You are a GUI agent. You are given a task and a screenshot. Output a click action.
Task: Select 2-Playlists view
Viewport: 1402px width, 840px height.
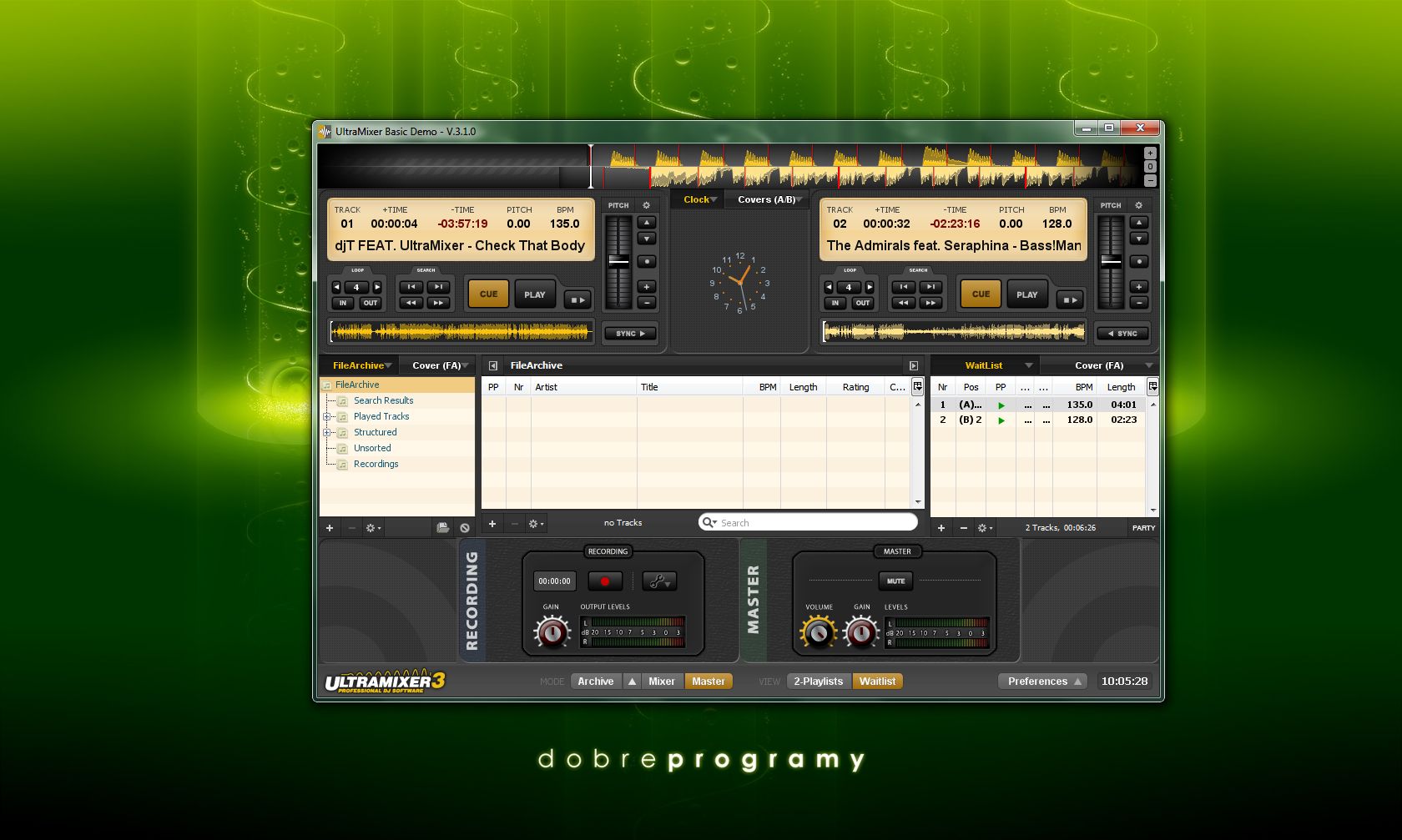(x=819, y=682)
